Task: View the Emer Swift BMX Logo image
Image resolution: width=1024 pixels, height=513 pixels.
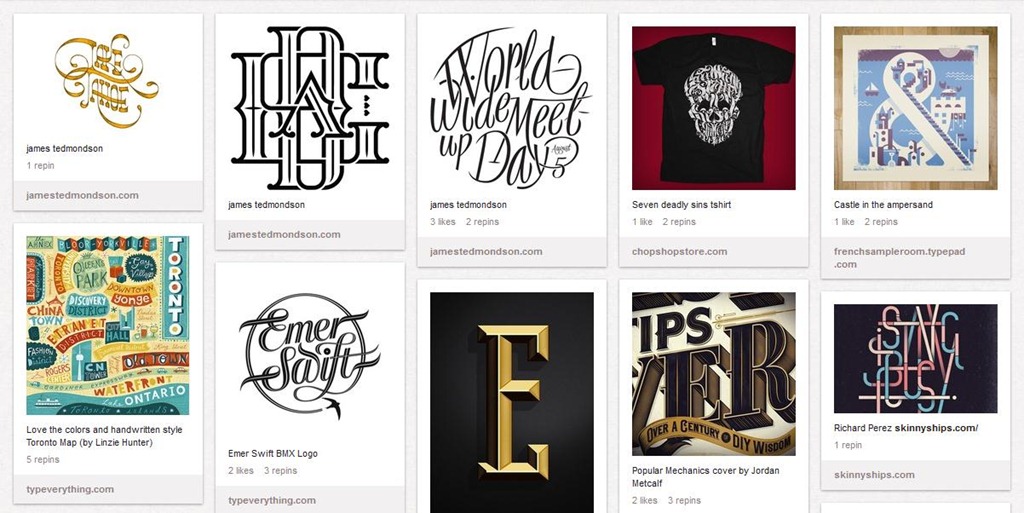Action: (310, 356)
